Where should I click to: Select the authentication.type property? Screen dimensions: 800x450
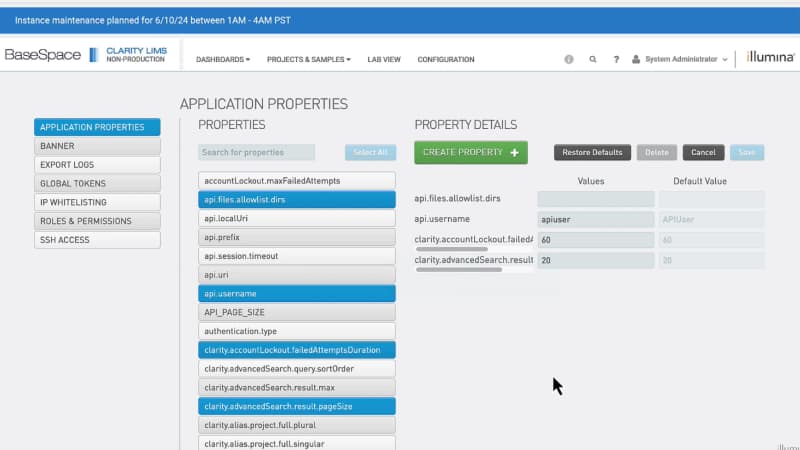(x=297, y=331)
